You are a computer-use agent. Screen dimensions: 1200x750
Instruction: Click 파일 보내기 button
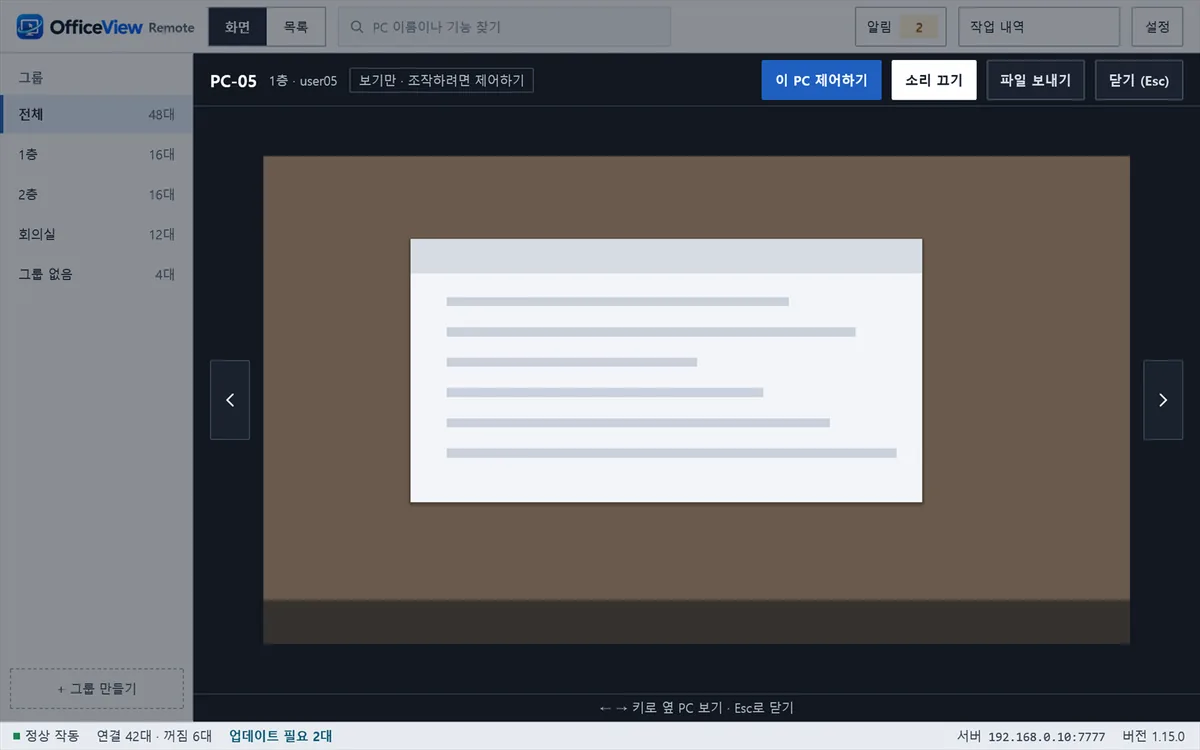tap(1035, 80)
